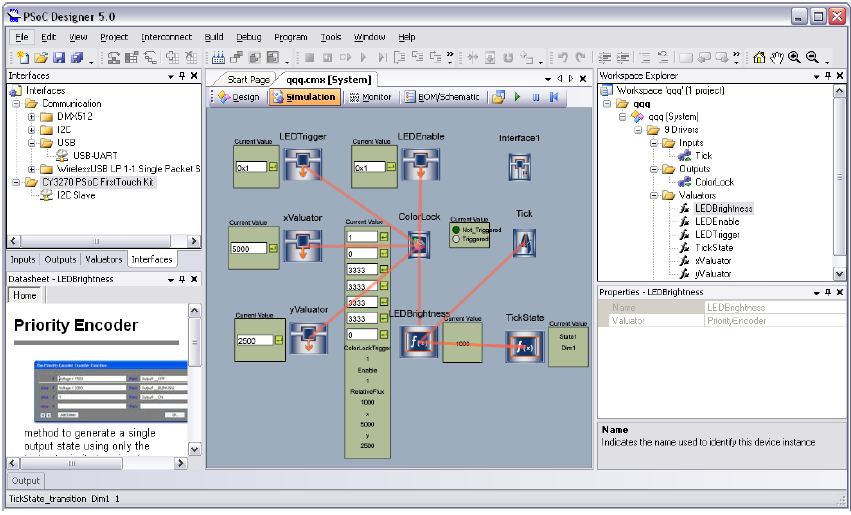This screenshot has width=851, height=515.
Task: Select the yValuator input block
Action: pyautogui.click(x=308, y=338)
